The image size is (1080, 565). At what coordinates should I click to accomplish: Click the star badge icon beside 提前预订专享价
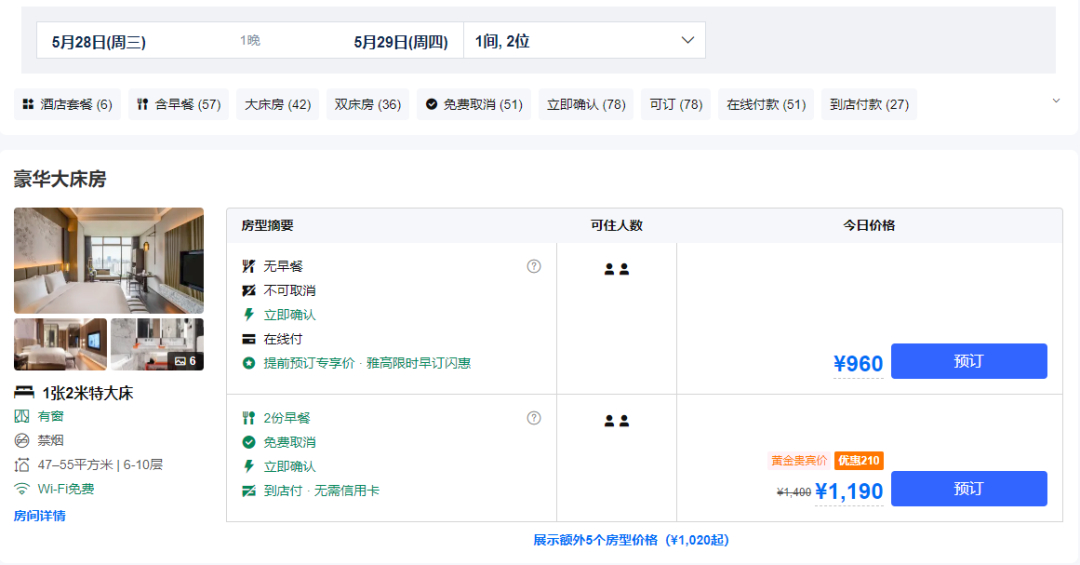(249, 363)
